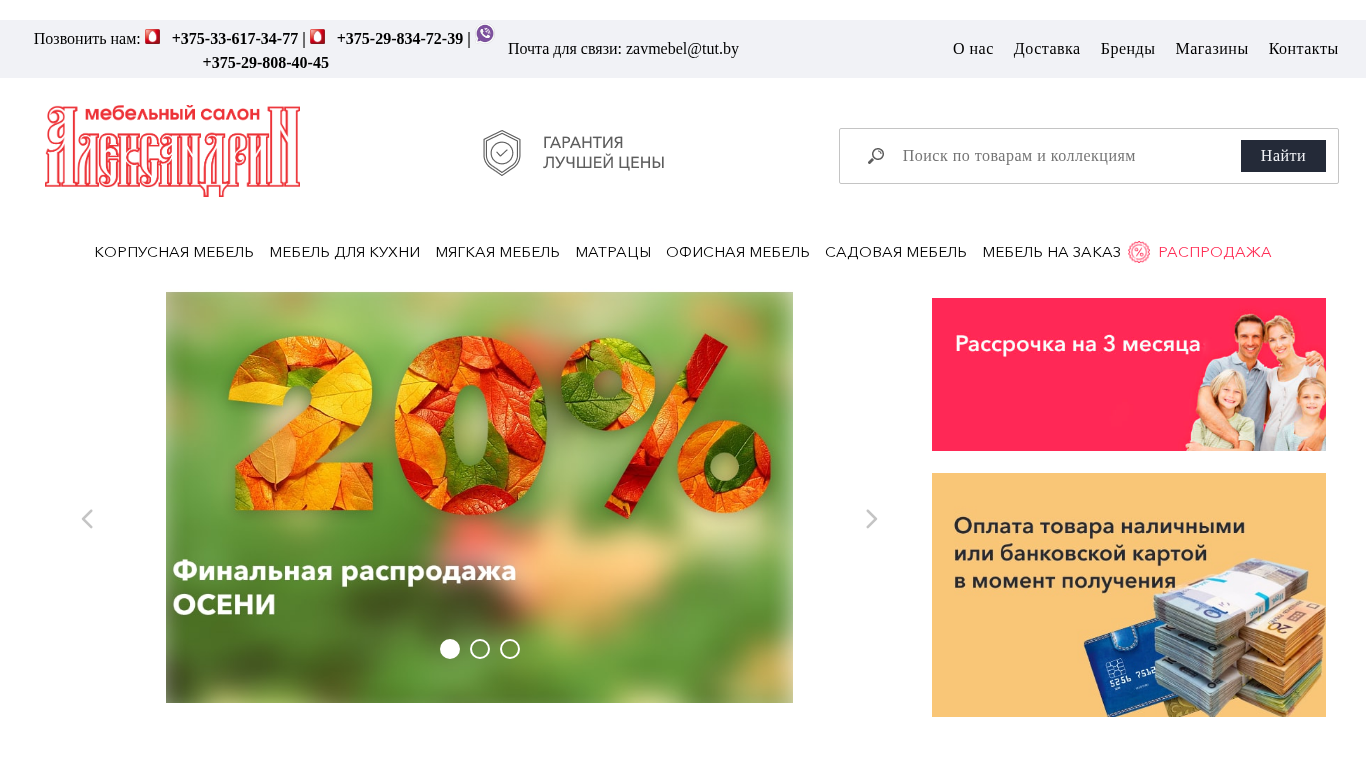1366x768 pixels.
Task: Open the Контакты link in the top bar
Action: point(1303,49)
